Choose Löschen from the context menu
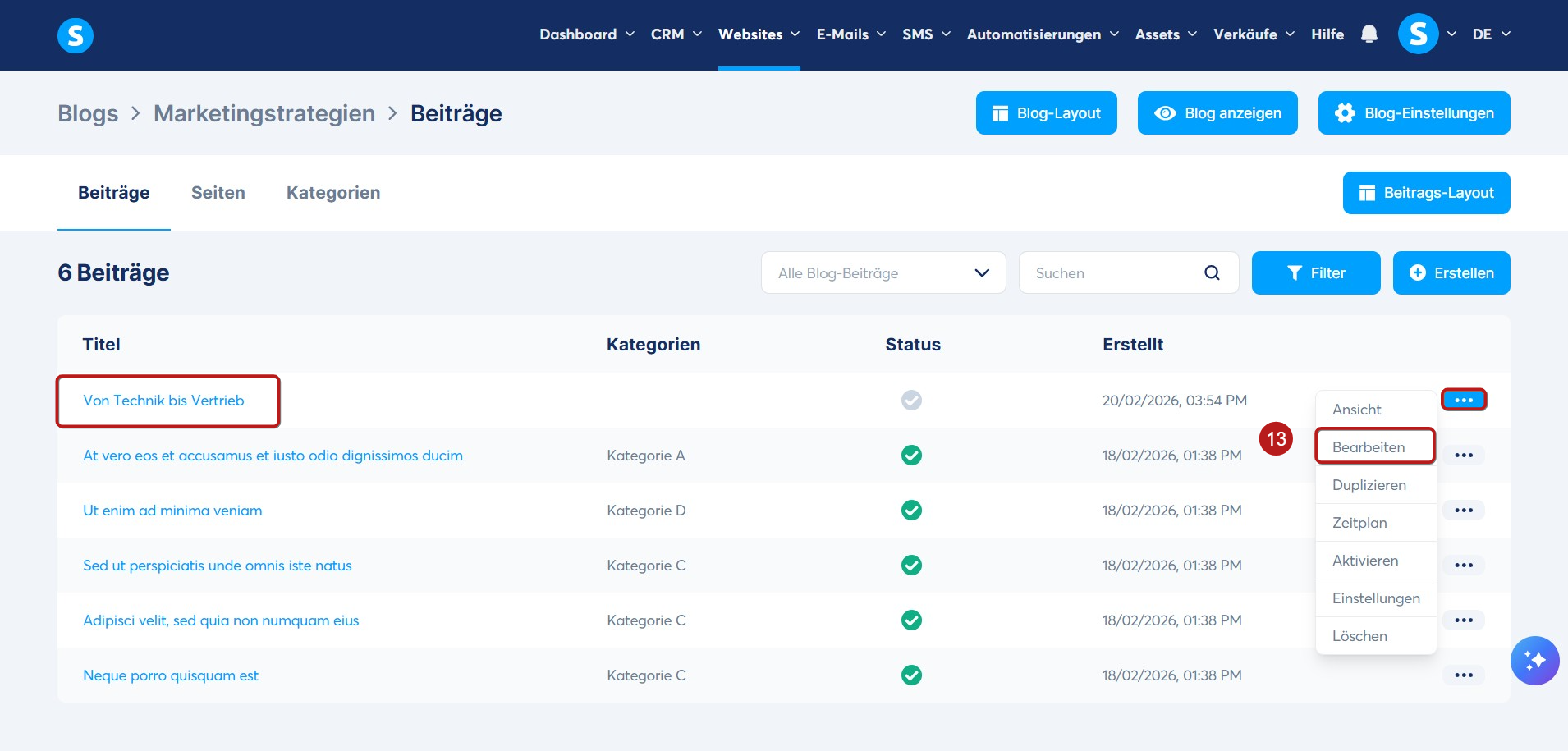The image size is (1568, 751). coord(1376,636)
